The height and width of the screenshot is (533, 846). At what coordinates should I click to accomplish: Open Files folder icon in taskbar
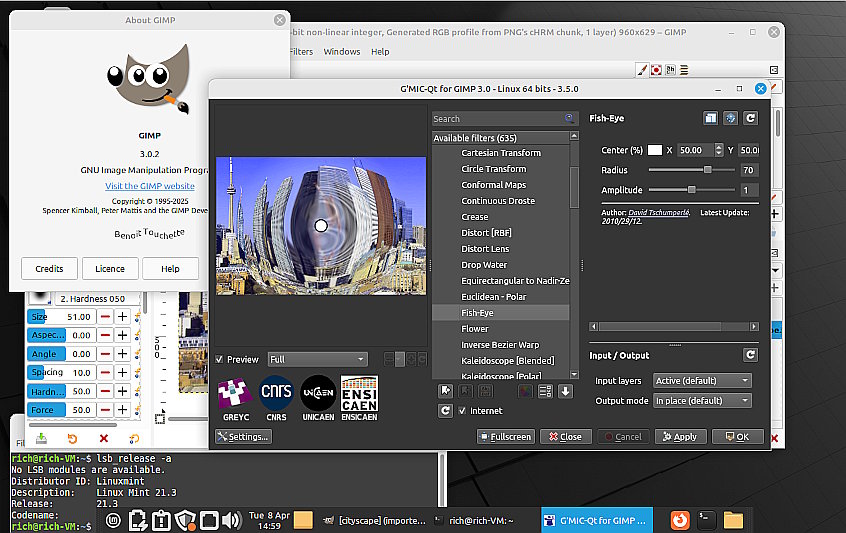point(733,520)
